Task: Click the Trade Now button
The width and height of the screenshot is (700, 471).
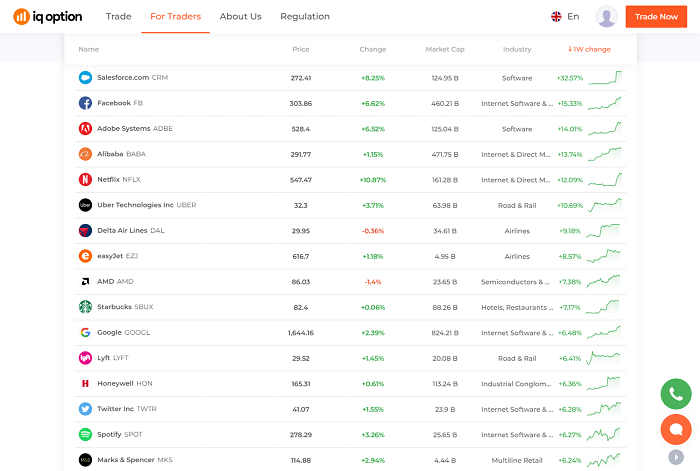Action: [656, 17]
